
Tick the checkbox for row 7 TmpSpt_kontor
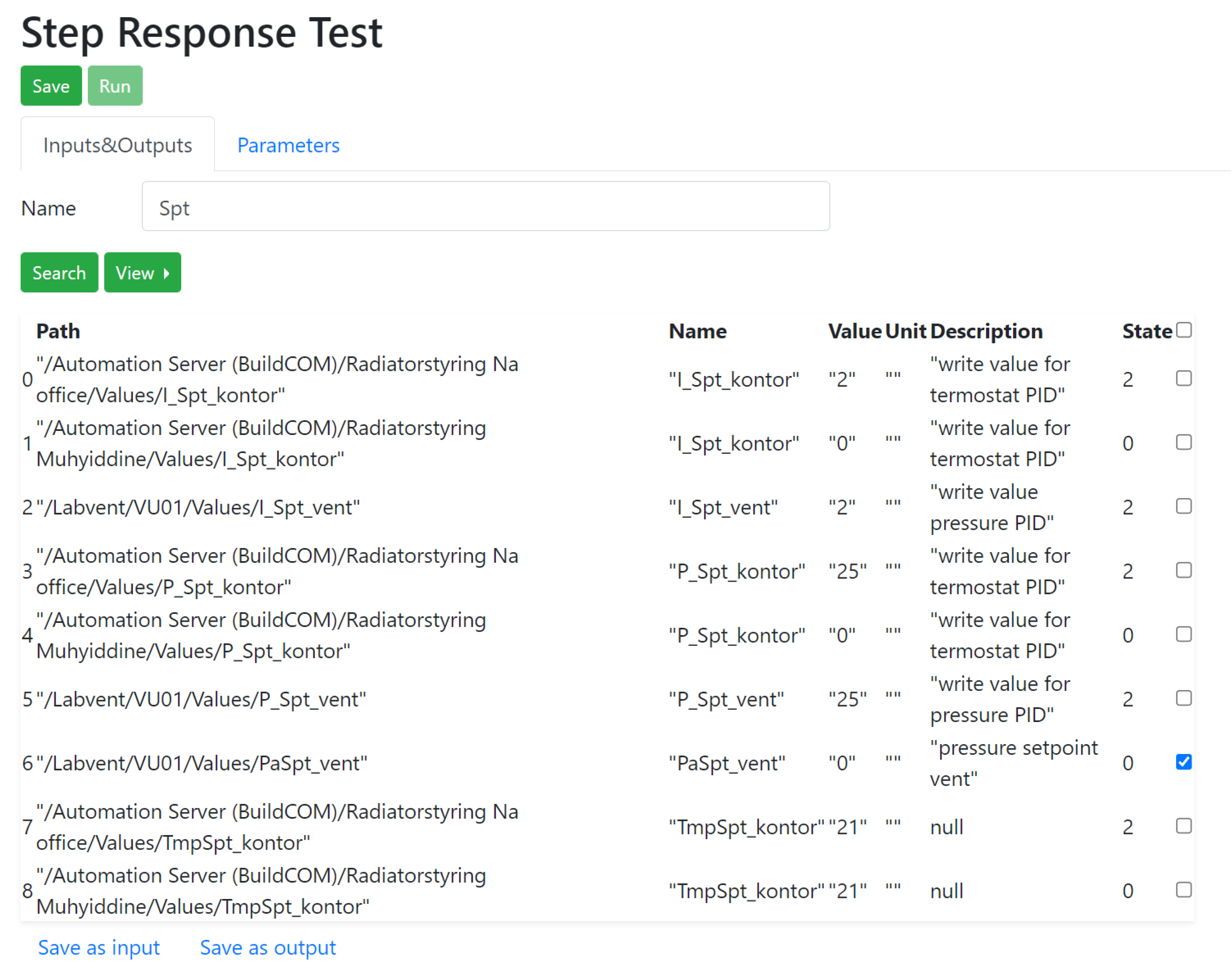point(1184,826)
